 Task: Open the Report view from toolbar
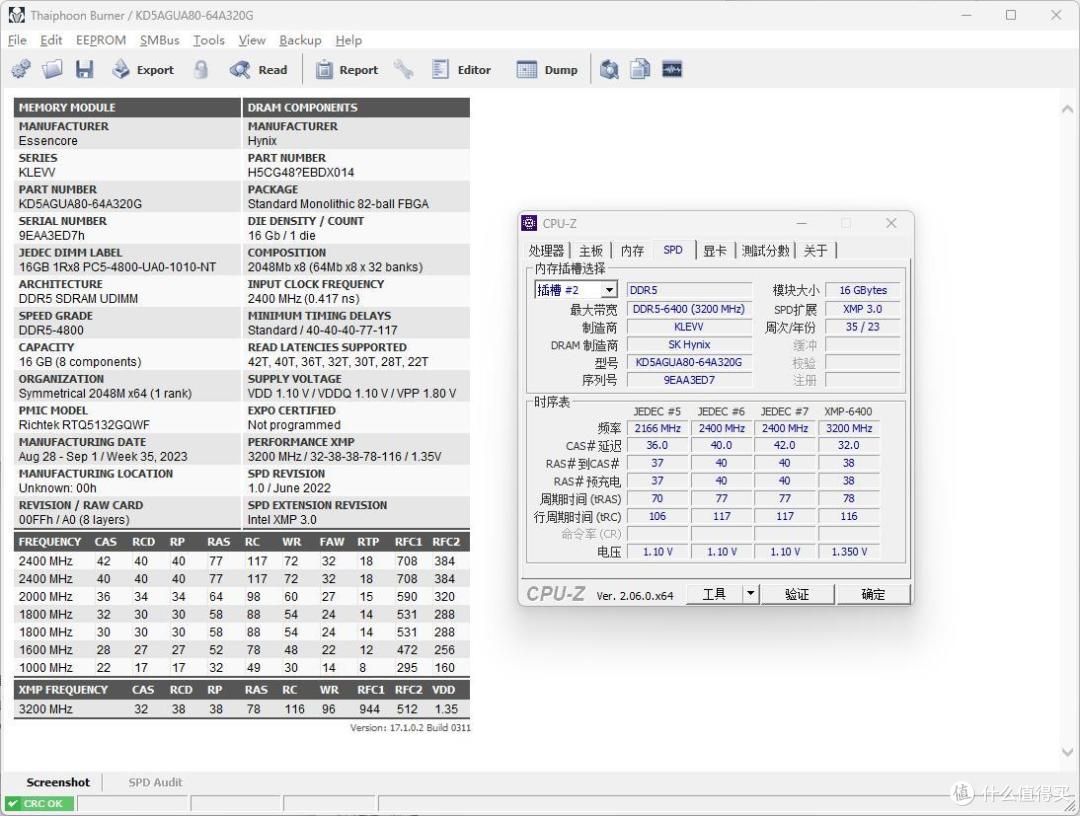click(x=347, y=70)
